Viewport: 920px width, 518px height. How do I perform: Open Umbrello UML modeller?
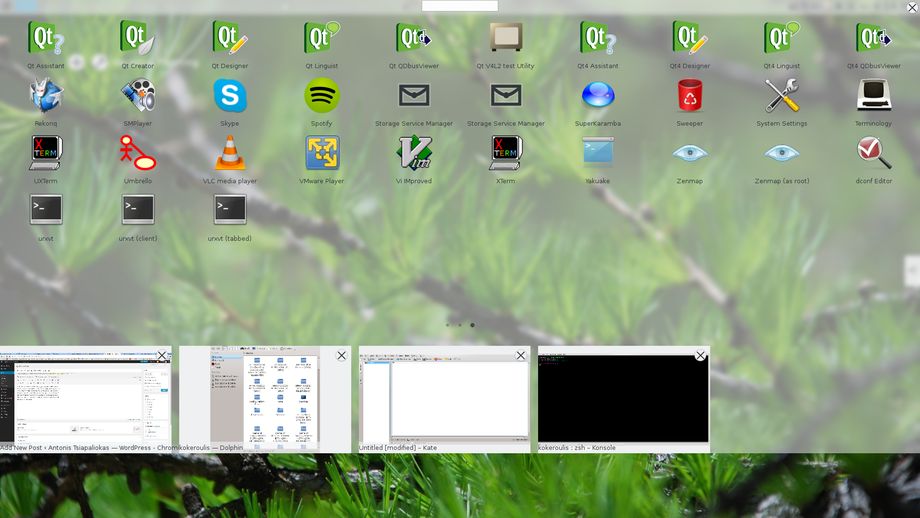pyautogui.click(x=138, y=153)
